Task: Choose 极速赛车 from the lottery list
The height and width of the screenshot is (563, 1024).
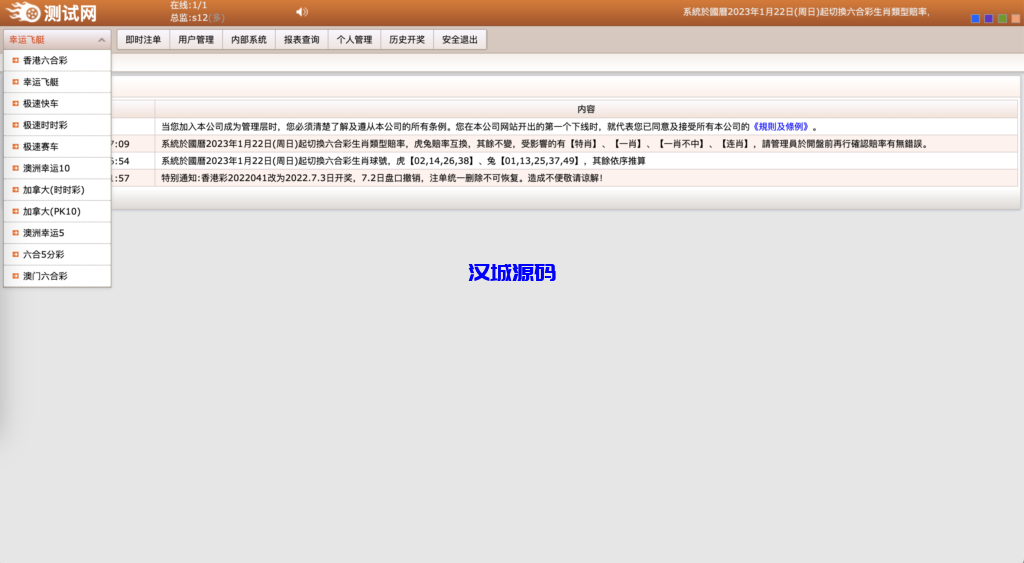Action: point(57,146)
